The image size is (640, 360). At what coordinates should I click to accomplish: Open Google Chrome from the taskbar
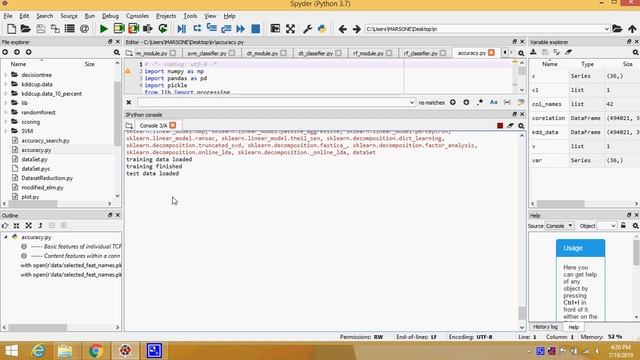tap(96, 351)
